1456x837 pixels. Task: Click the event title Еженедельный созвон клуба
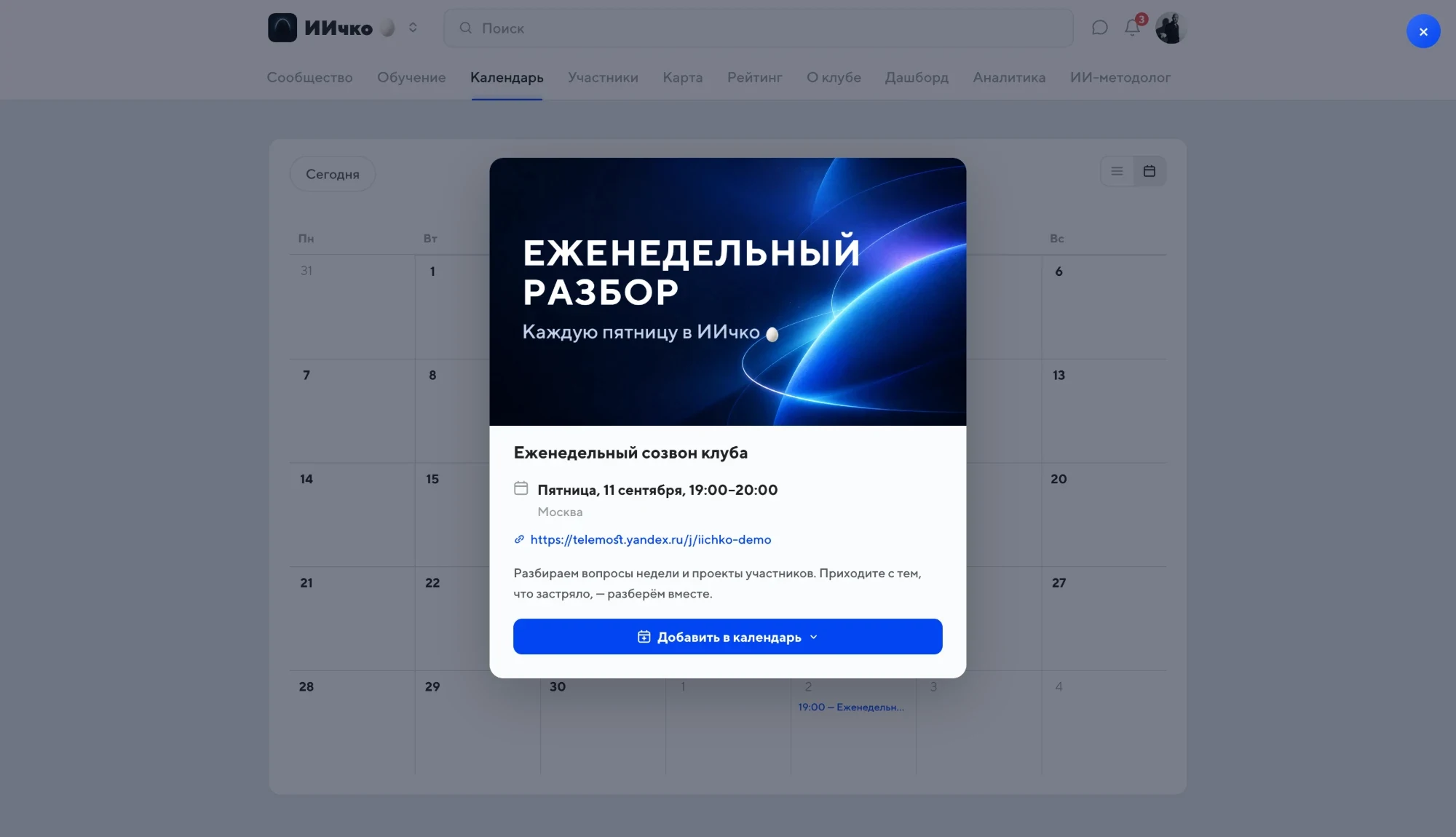[x=630, y=453]
